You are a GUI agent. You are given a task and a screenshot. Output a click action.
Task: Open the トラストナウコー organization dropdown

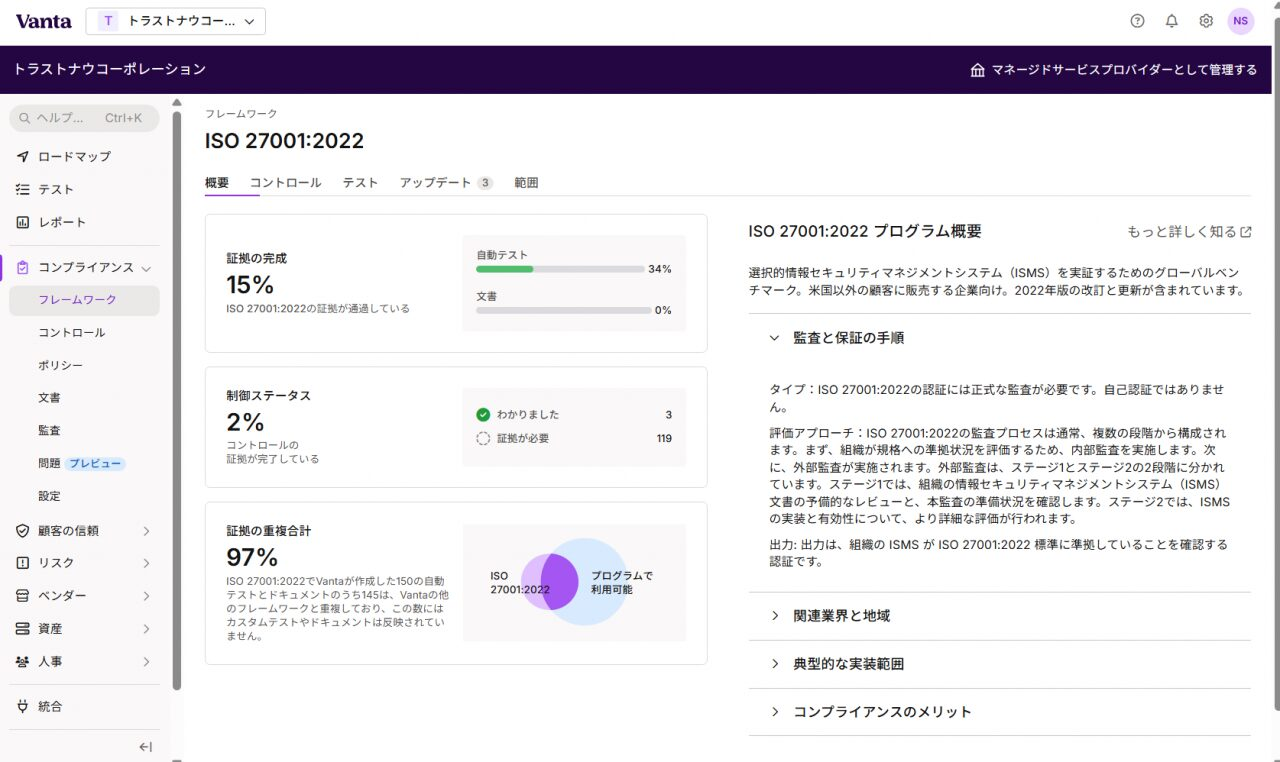(176, 21)
